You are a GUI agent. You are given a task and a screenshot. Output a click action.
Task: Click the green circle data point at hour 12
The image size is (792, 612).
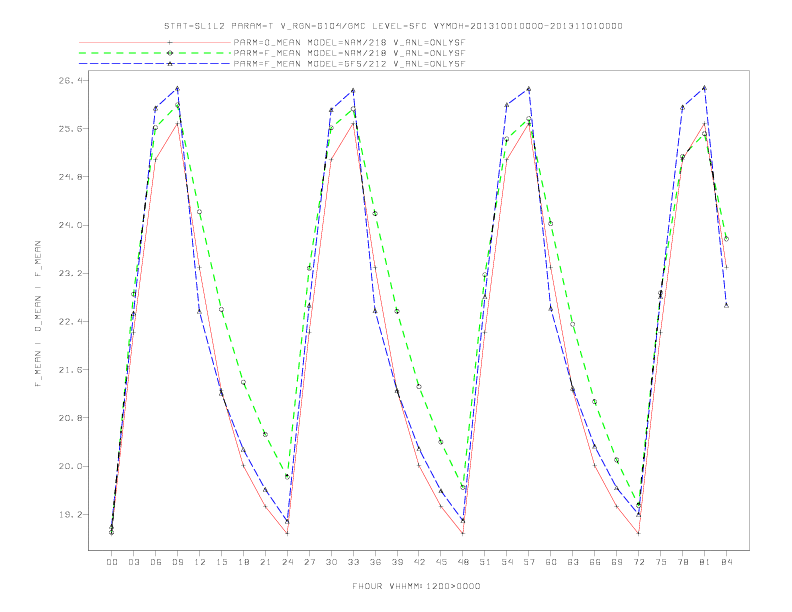(200, 212)
